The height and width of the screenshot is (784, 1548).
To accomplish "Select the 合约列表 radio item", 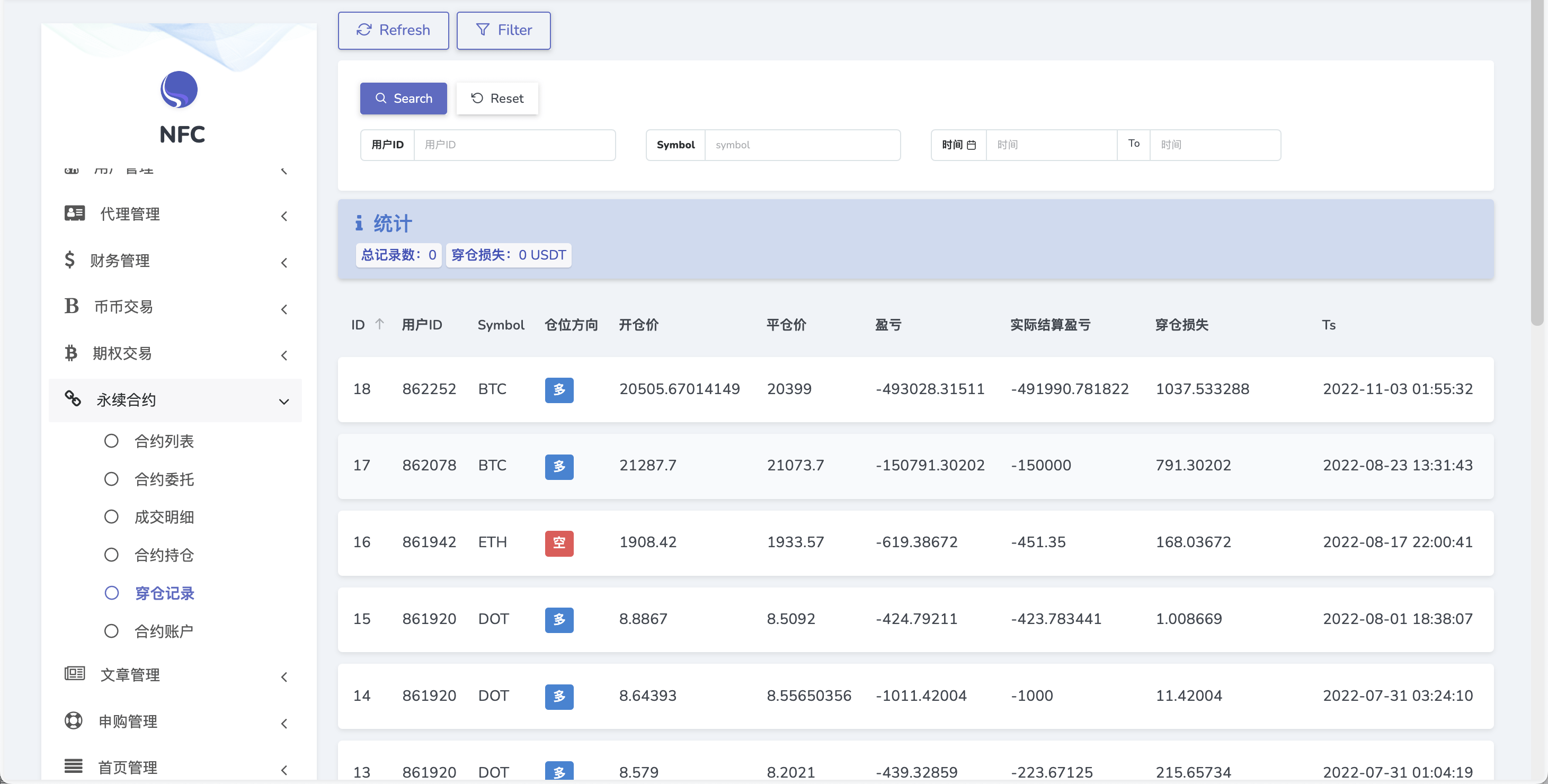I will point(111,440).
